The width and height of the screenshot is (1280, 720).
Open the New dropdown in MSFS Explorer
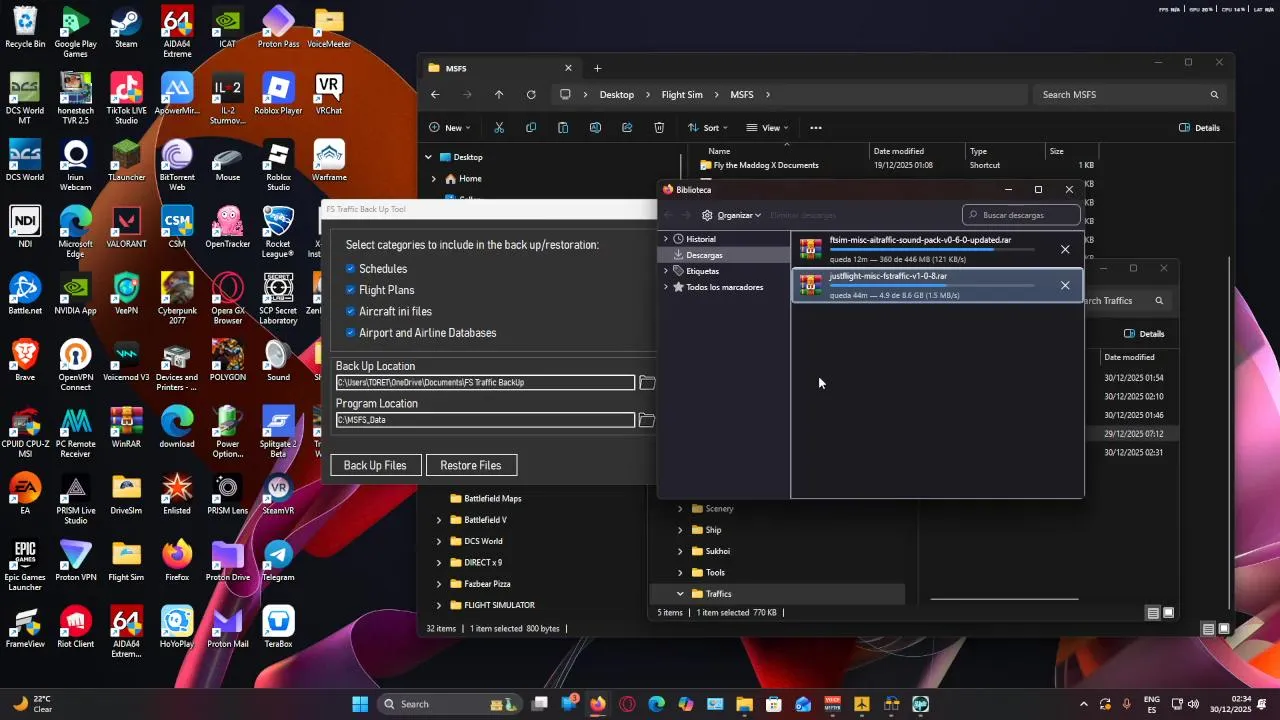point(450,128)
